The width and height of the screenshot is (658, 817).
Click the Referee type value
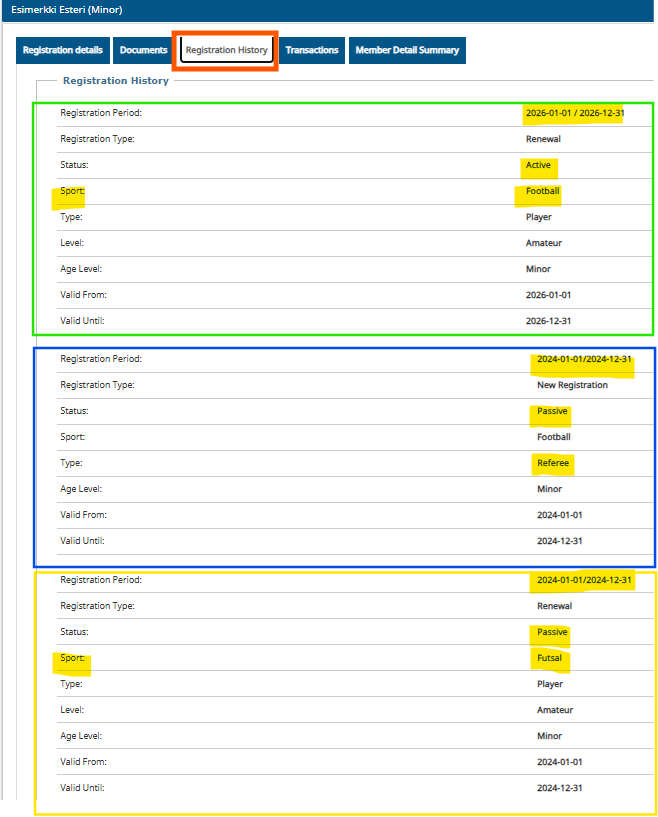tap(553, 463)
